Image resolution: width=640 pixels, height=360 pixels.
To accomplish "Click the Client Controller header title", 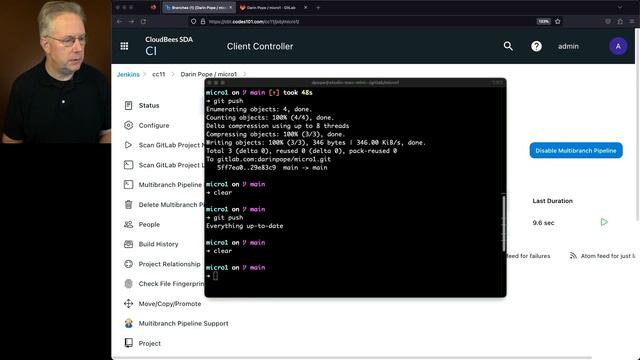I will pos(260,46).
